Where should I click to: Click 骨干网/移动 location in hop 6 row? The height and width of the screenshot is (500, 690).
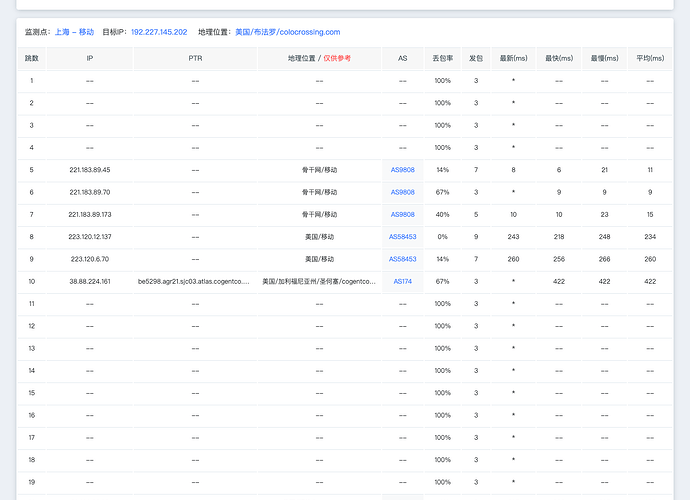coord(319,192)
